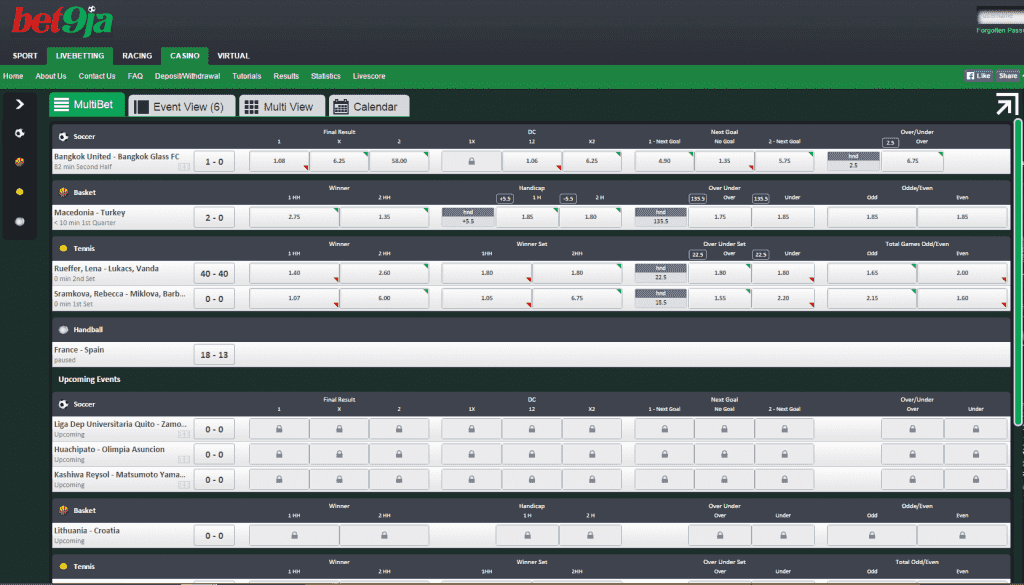
Task: Select the handball icon in left sidebar
Action: [x=20, y=221]
